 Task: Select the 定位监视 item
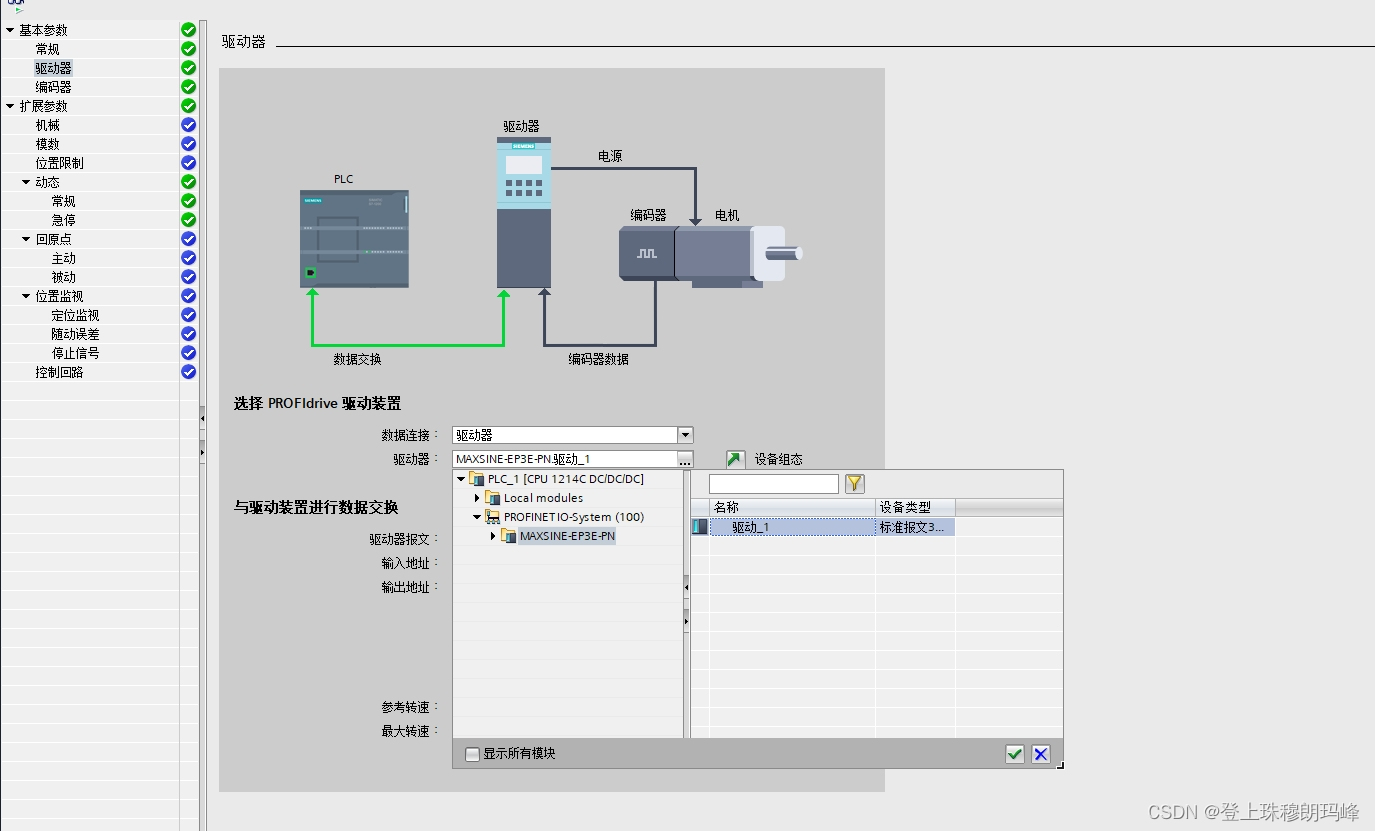75,315
